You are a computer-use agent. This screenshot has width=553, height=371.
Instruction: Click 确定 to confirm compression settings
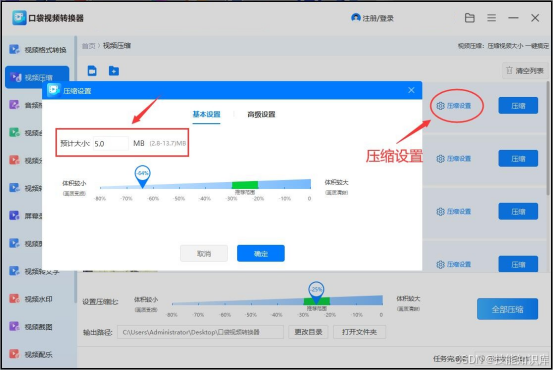click(261, 254)
